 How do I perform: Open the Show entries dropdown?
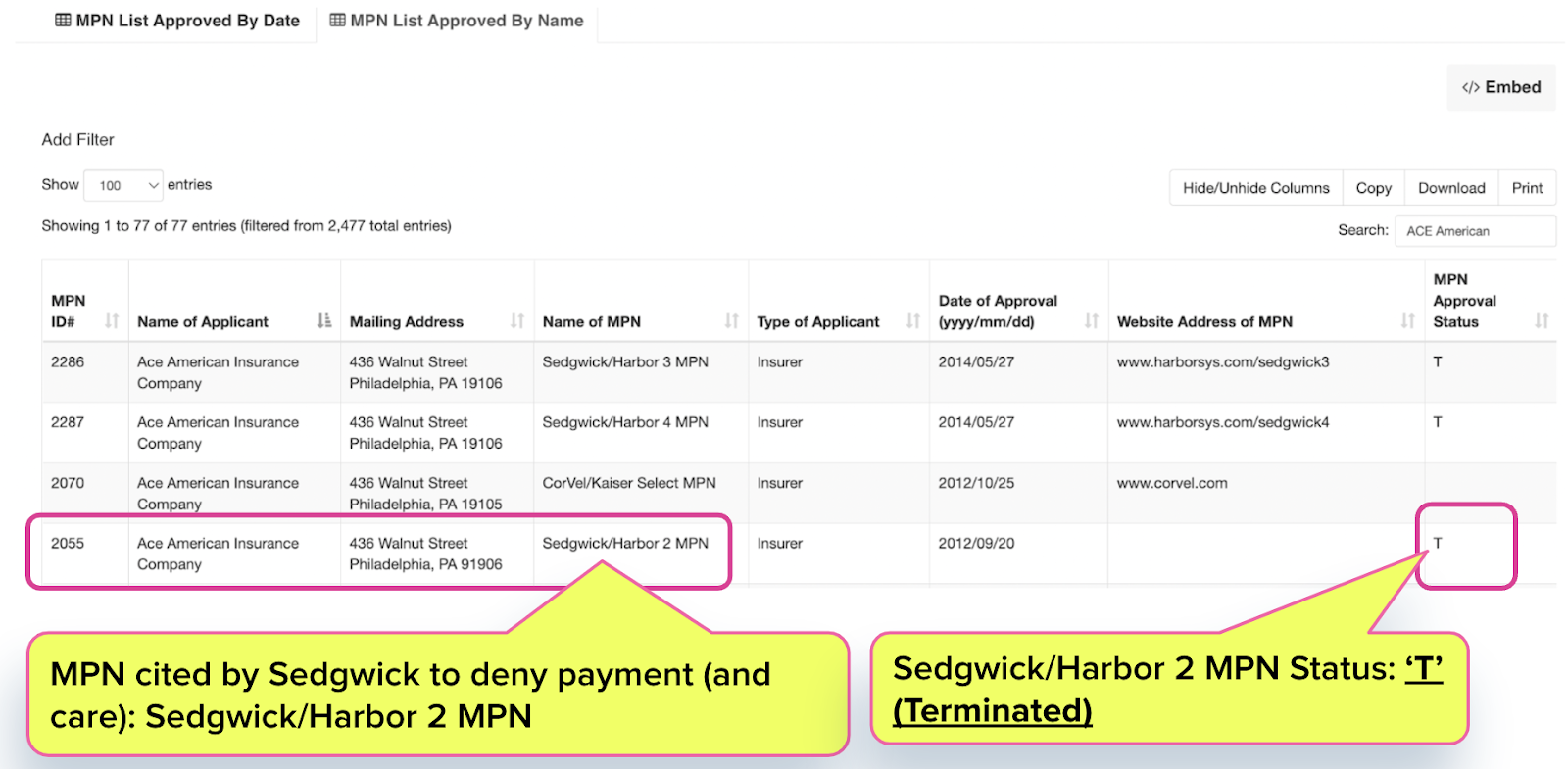123,185
